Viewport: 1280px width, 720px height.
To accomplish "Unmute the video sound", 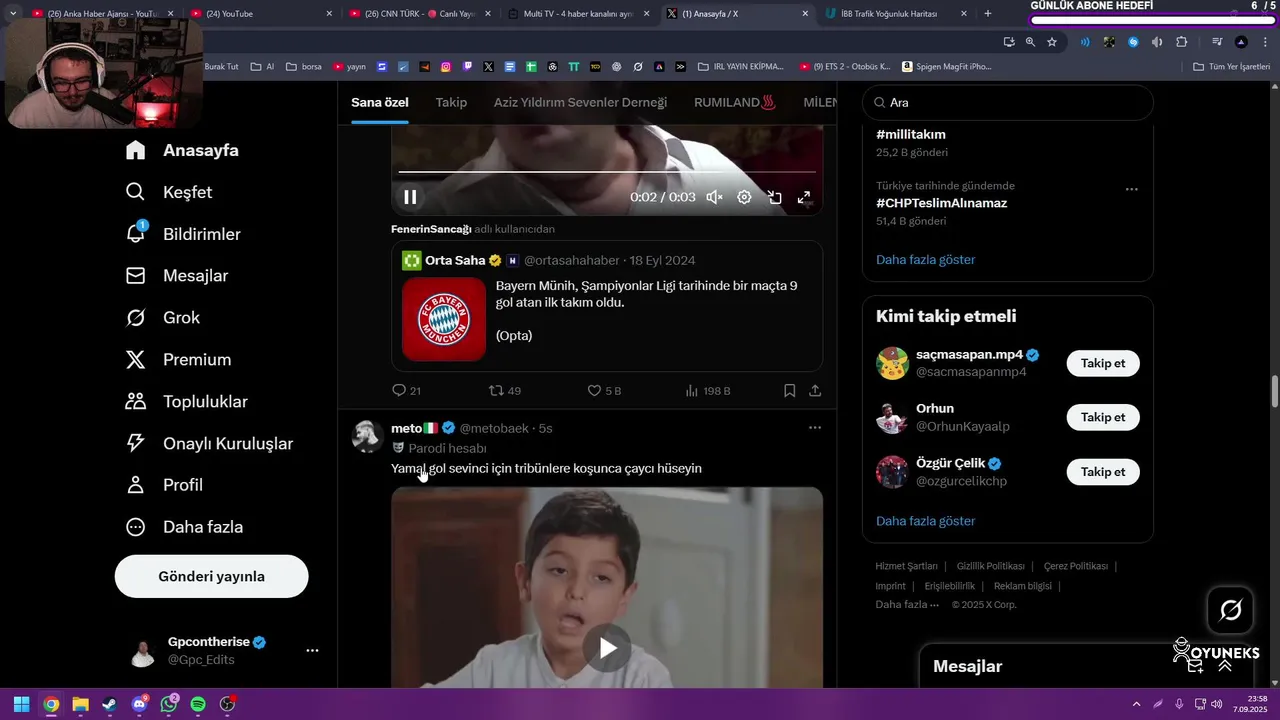I will click(714, 197).
